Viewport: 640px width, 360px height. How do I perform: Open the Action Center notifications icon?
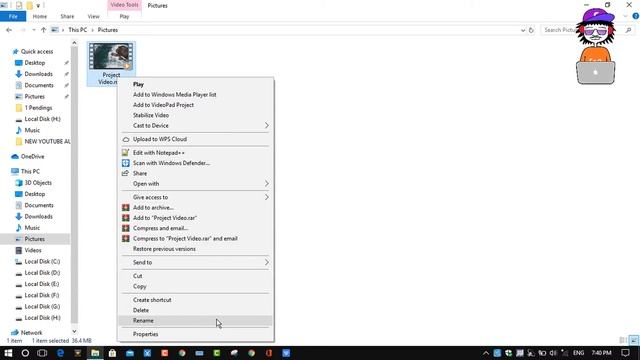626,353
